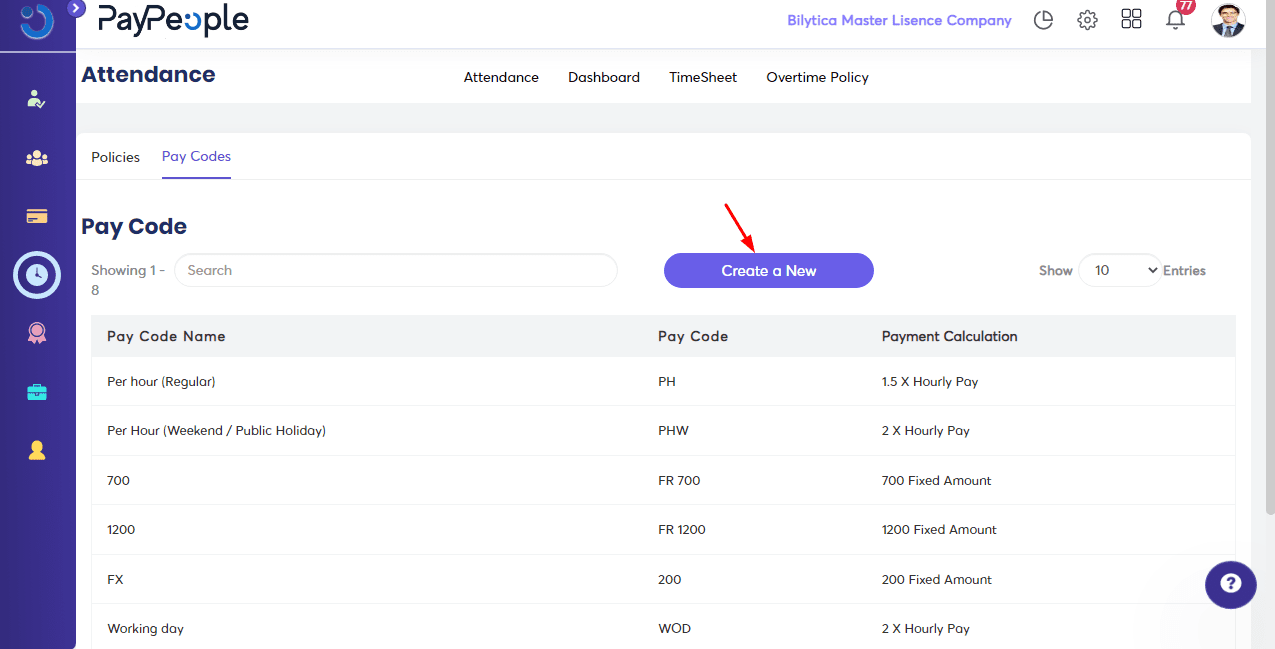This screenshot has width=1275, height=649.
Task: Open the Overtime Policy menu item
Action: click(817, 77)
